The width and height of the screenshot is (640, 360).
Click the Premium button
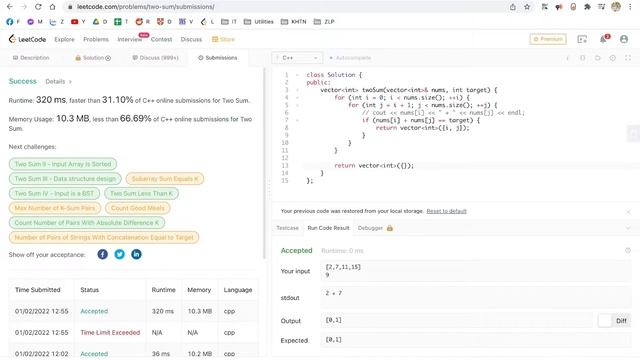click(x=548, y=39)
